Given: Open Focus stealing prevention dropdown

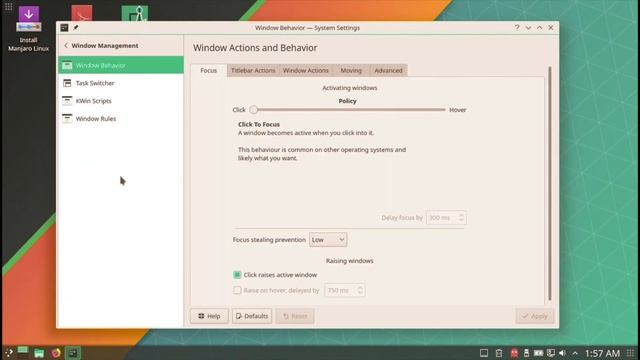Looking at the screenshot, I should pyautogui.click(x=328, y=240).
